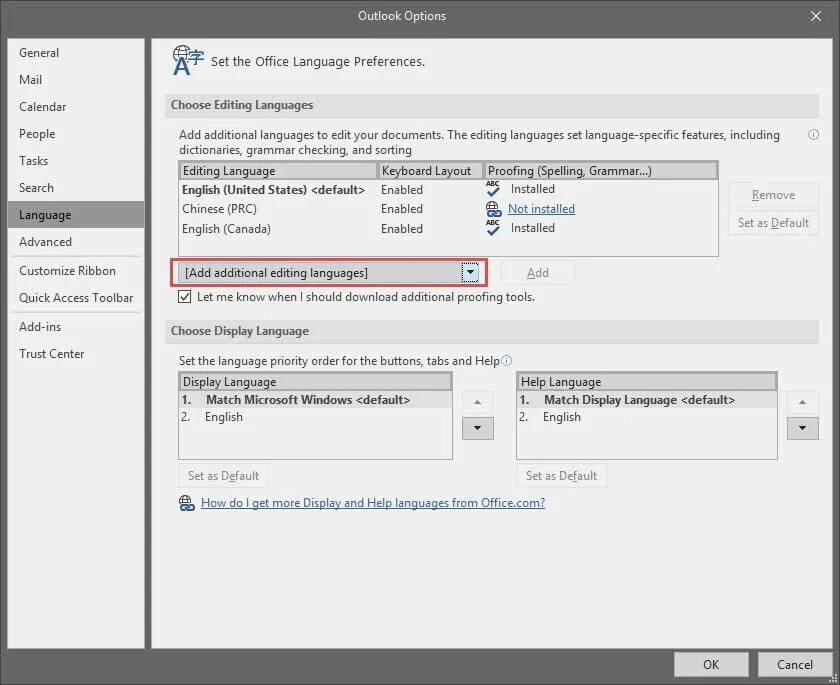
Task: Click the Remove button
Action: pyautogui.click(x=773, y=195)
